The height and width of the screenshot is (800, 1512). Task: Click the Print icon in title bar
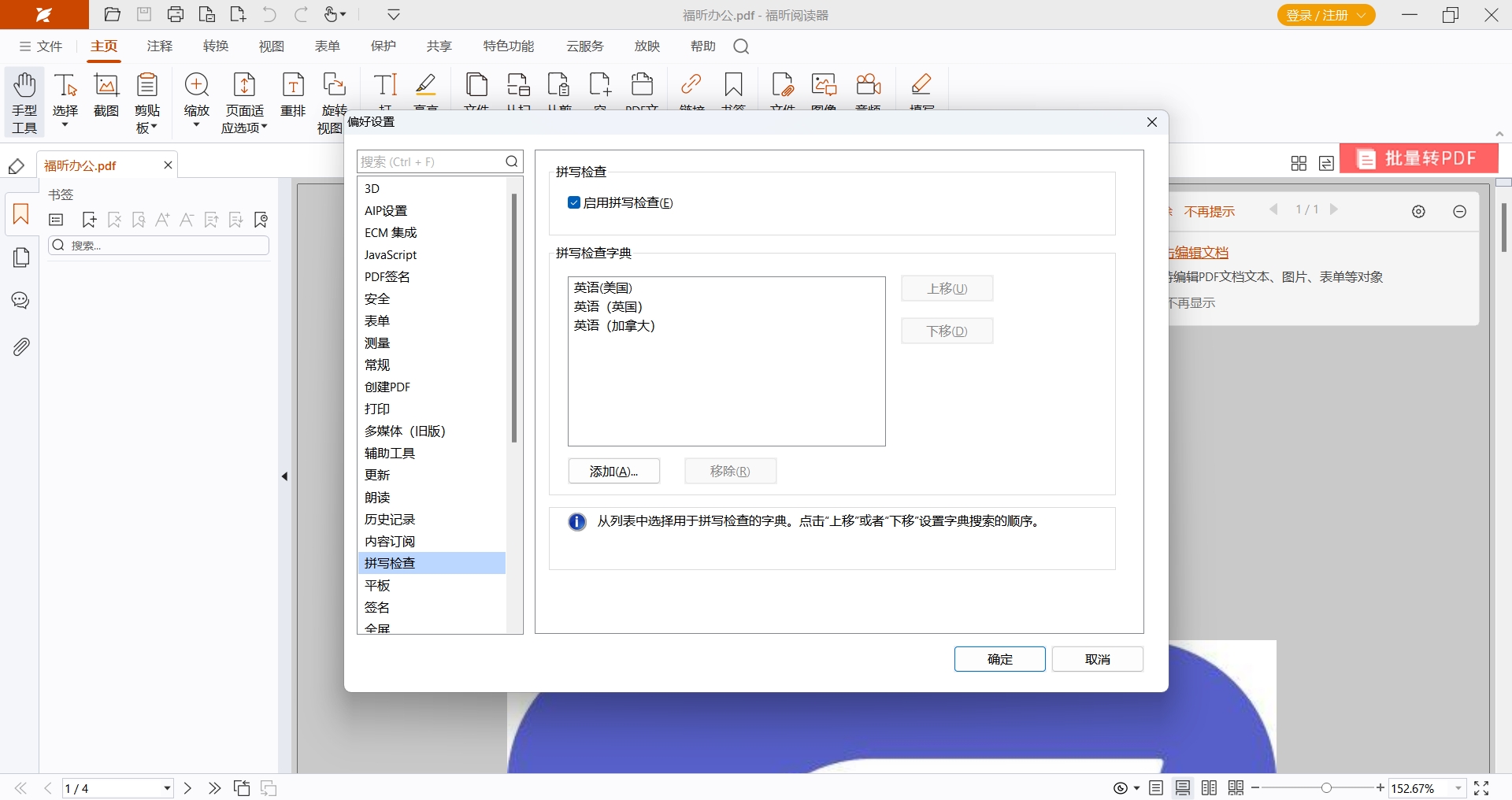(x=176, y=15)
